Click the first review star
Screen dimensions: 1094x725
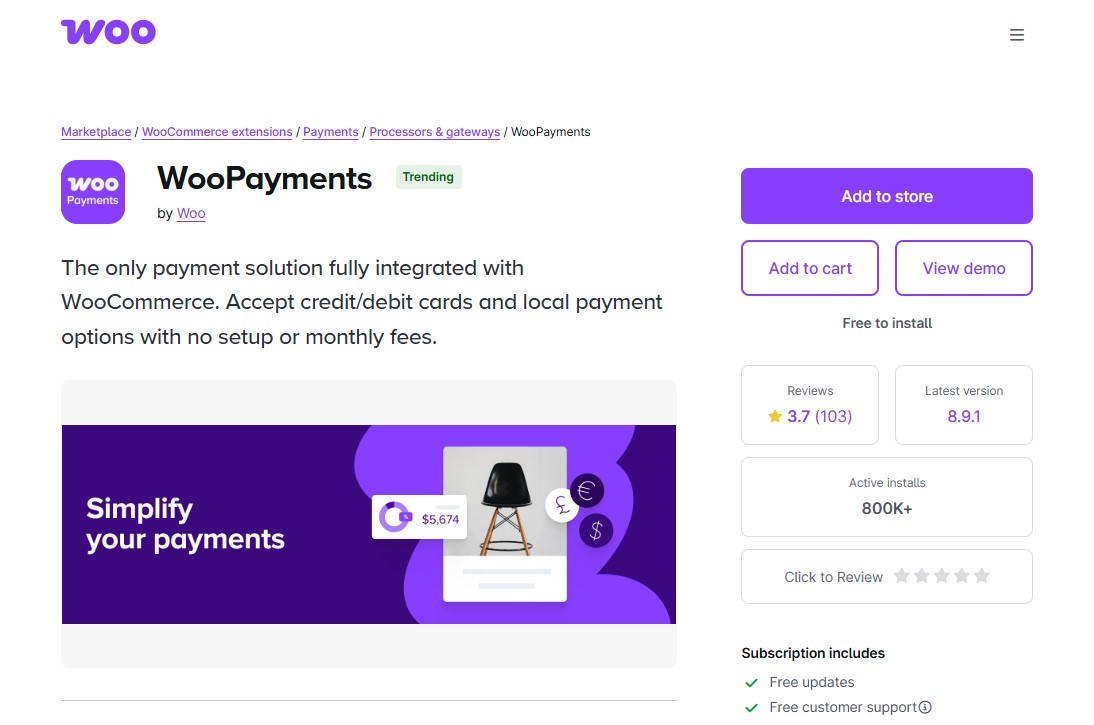pyautogui.click(x=901, y=576)
